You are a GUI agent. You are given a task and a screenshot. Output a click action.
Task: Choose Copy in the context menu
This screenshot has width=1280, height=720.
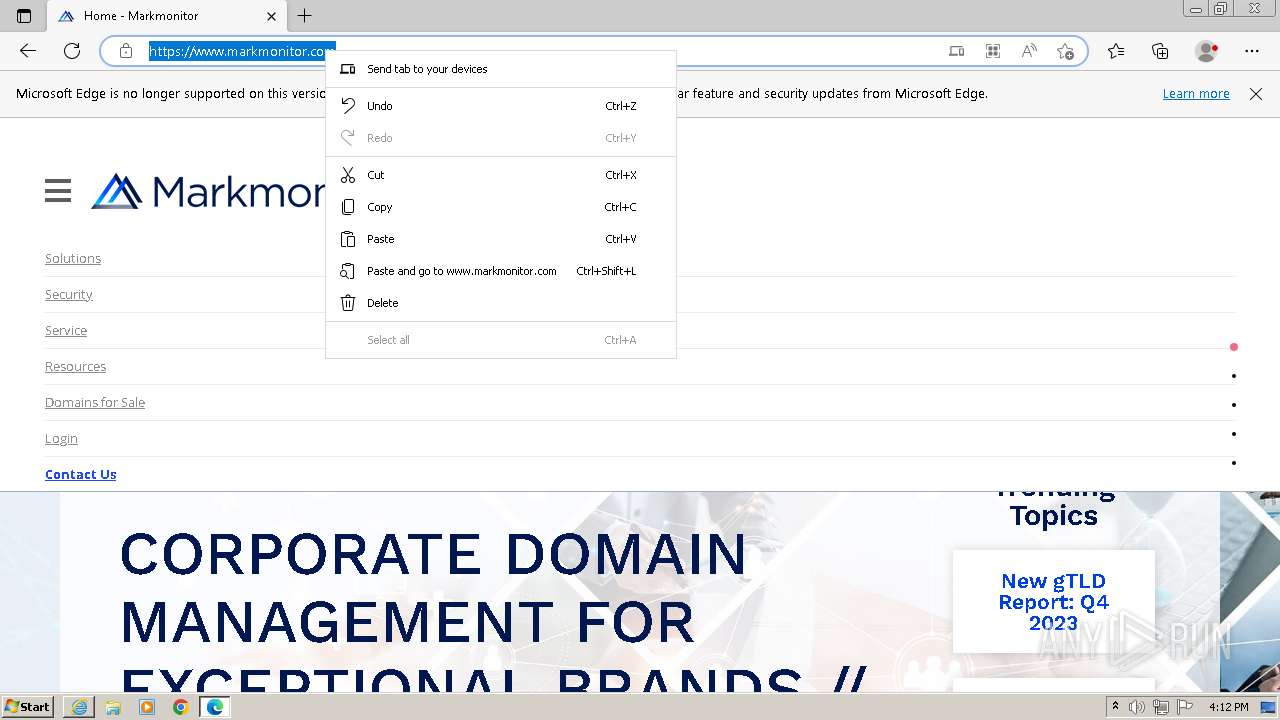point(501,207)
